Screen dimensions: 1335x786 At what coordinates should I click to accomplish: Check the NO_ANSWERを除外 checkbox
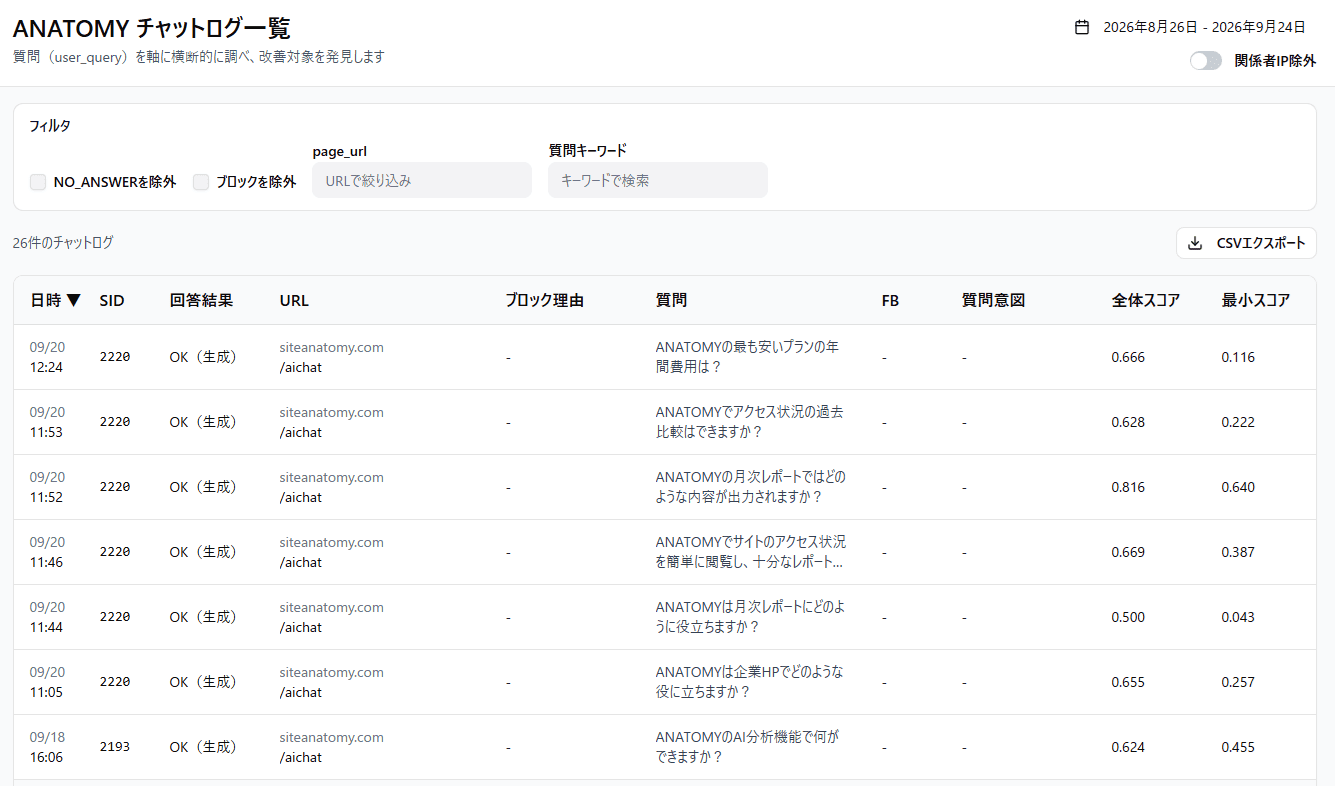38,182
